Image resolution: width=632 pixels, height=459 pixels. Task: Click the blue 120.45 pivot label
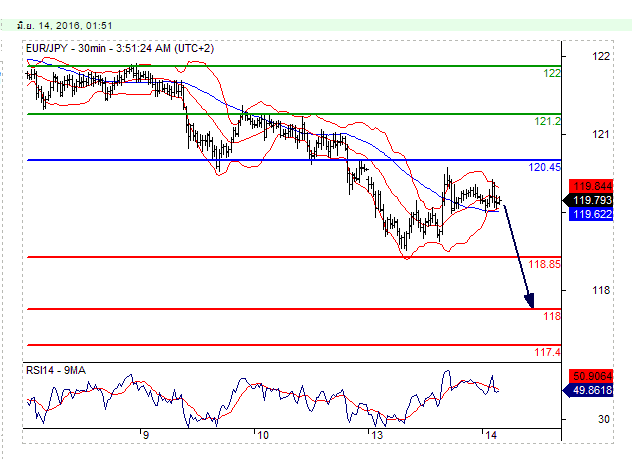click(544, 167)
